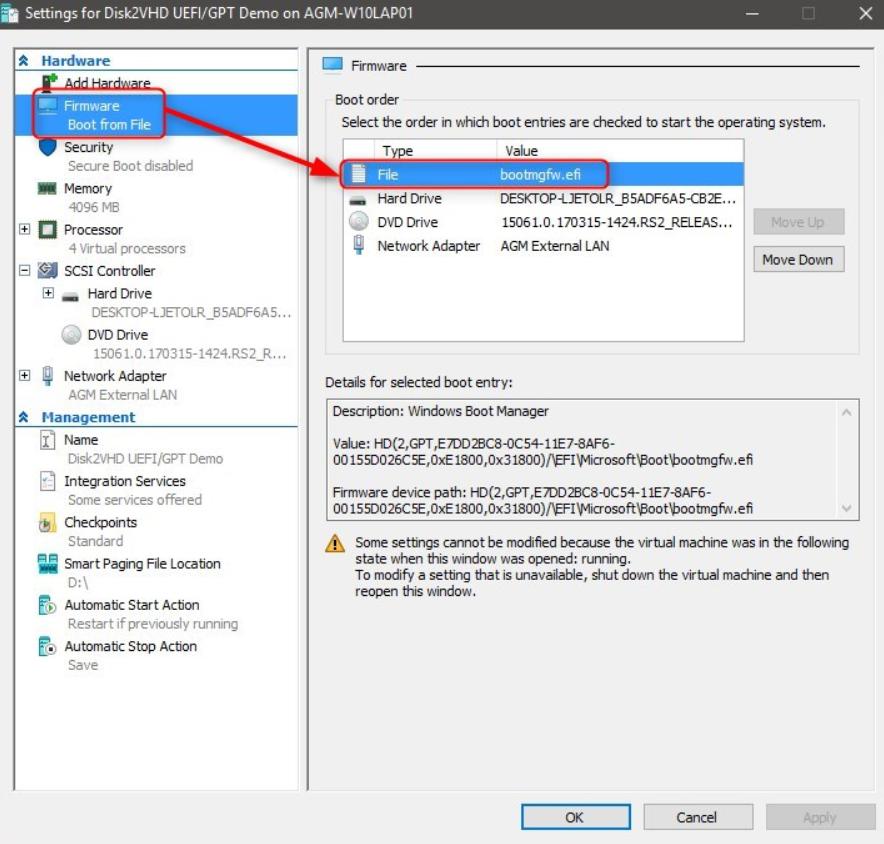Open Smart Paging File Location settings
884x844 pixels.
142,563
